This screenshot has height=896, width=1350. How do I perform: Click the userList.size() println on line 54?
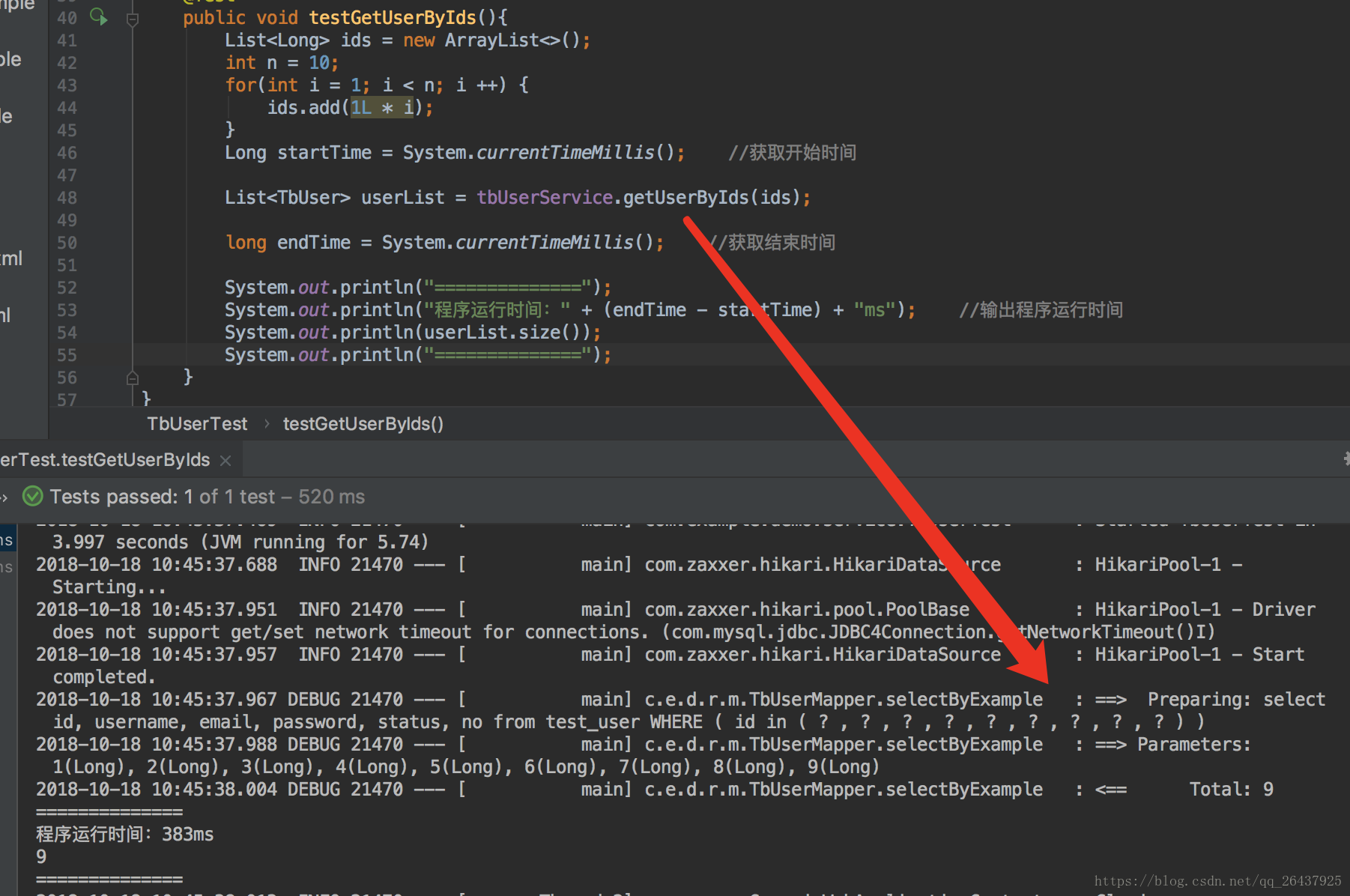point(413,332)
